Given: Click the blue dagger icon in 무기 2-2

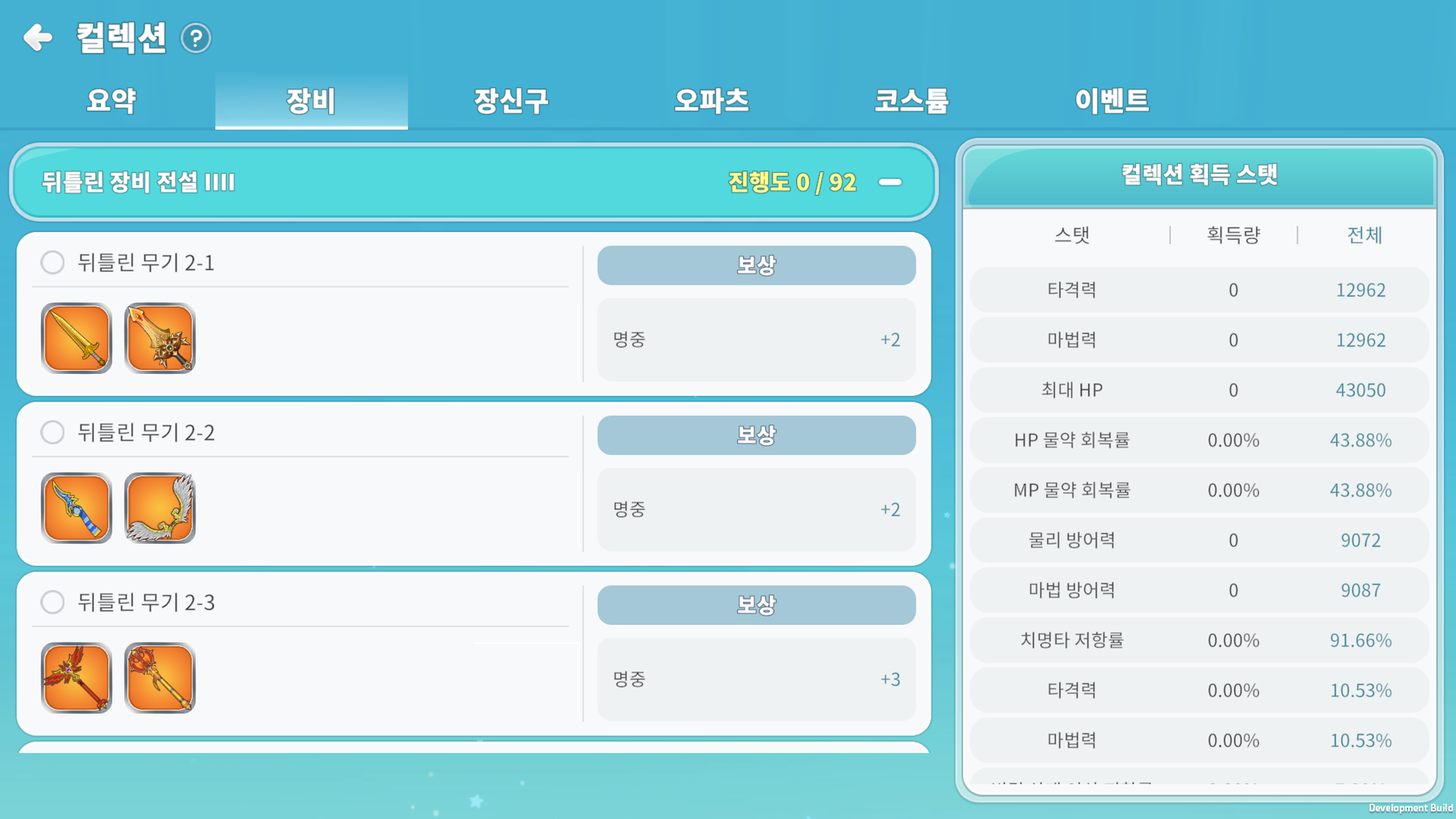Looking at the screenshot, I should (76, 508).
